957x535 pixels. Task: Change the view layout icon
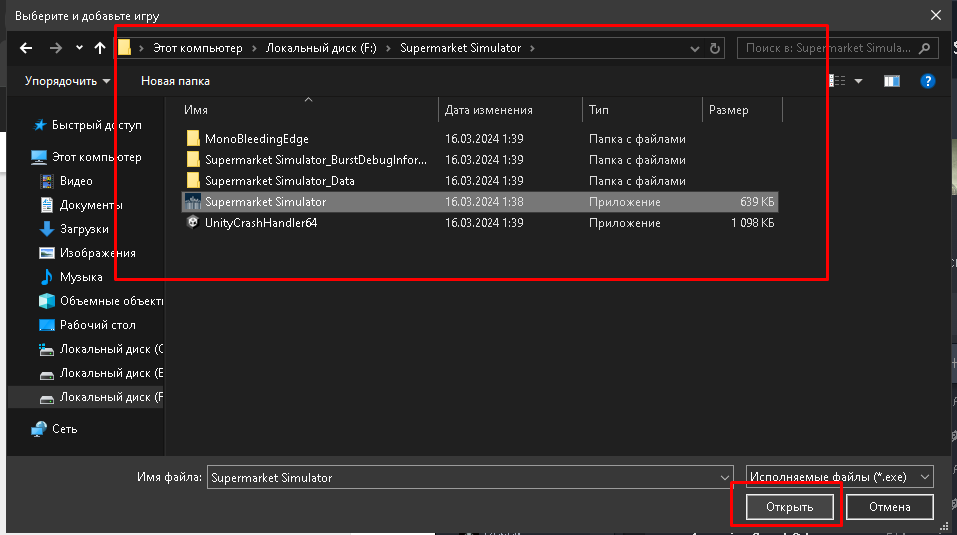(x=837, y=81)
